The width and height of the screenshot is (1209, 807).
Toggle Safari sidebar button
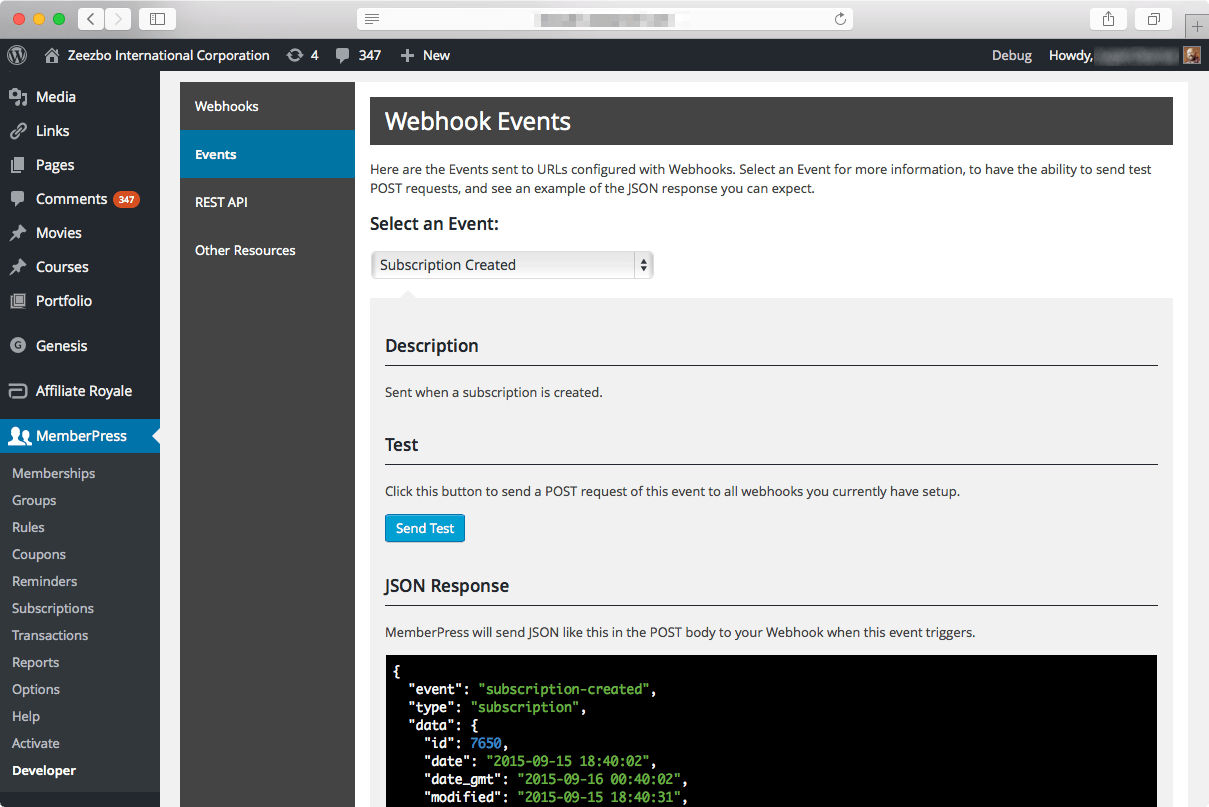click(x=157, y=18)
